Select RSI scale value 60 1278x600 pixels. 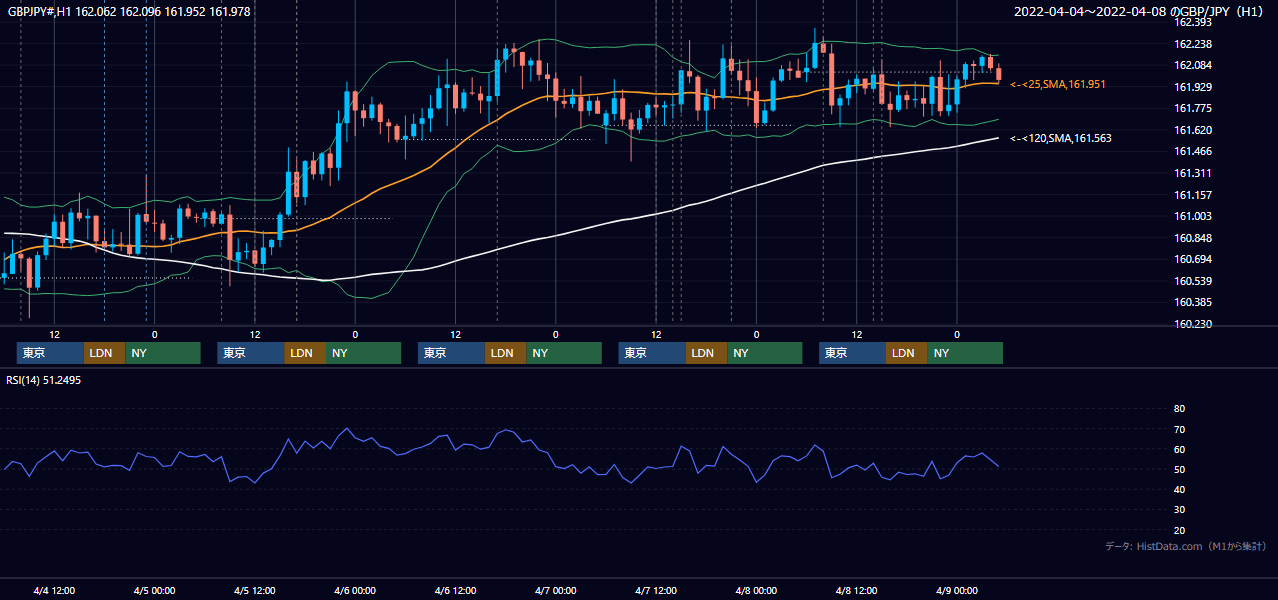[x=1179, y=449]
